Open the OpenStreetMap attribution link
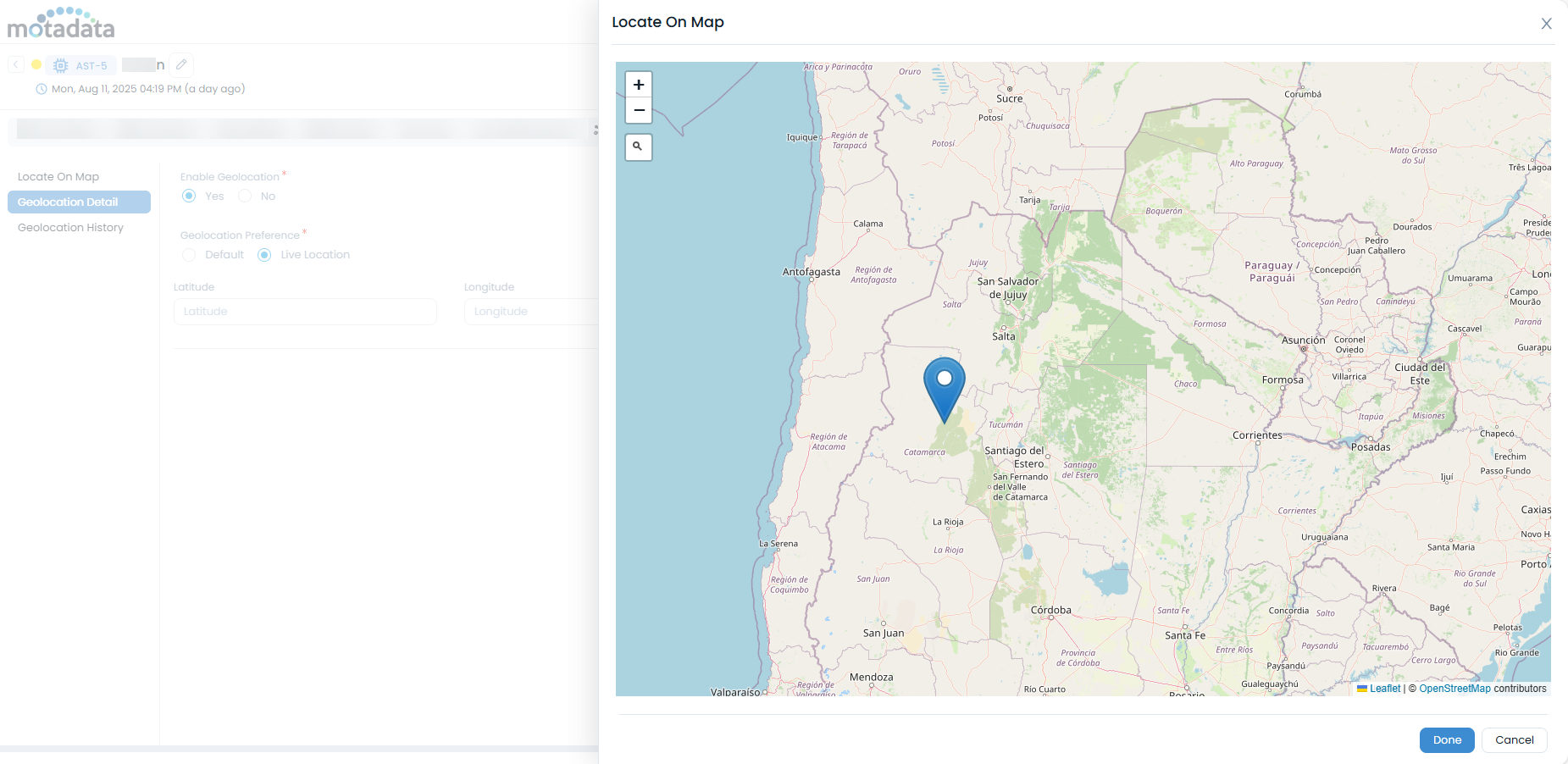 (1454, 689)
